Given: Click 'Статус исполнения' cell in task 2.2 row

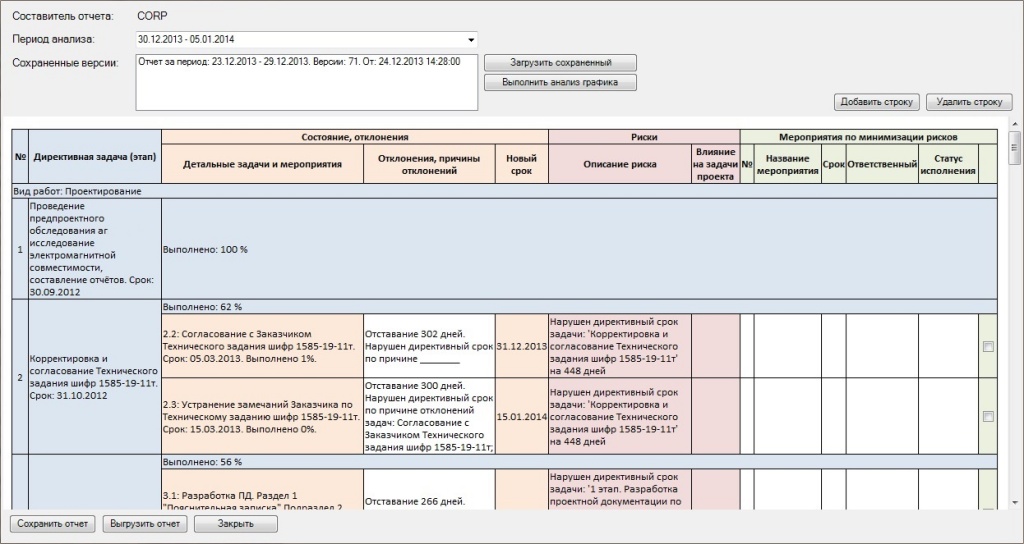Looking at the screenshot, I should click(x=948, y=346).
